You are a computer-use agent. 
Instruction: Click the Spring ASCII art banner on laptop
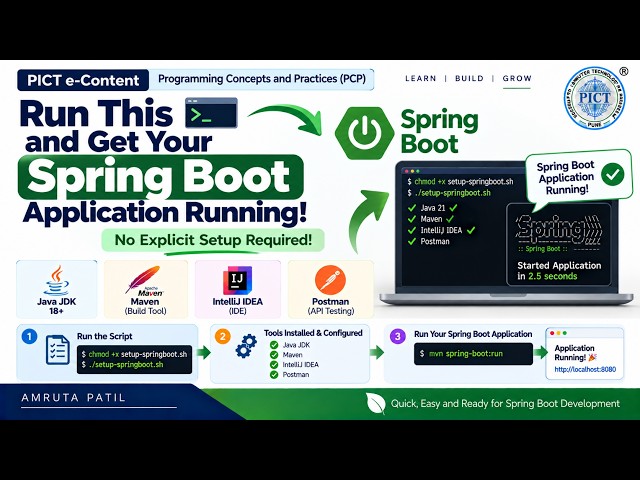pos(558,229)
